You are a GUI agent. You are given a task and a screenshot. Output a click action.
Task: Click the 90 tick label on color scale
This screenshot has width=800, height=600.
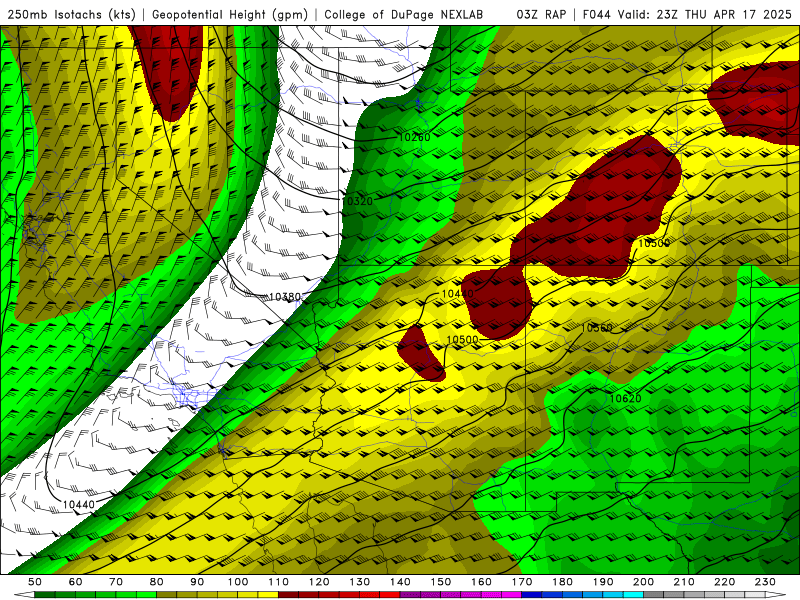point(197,582)
